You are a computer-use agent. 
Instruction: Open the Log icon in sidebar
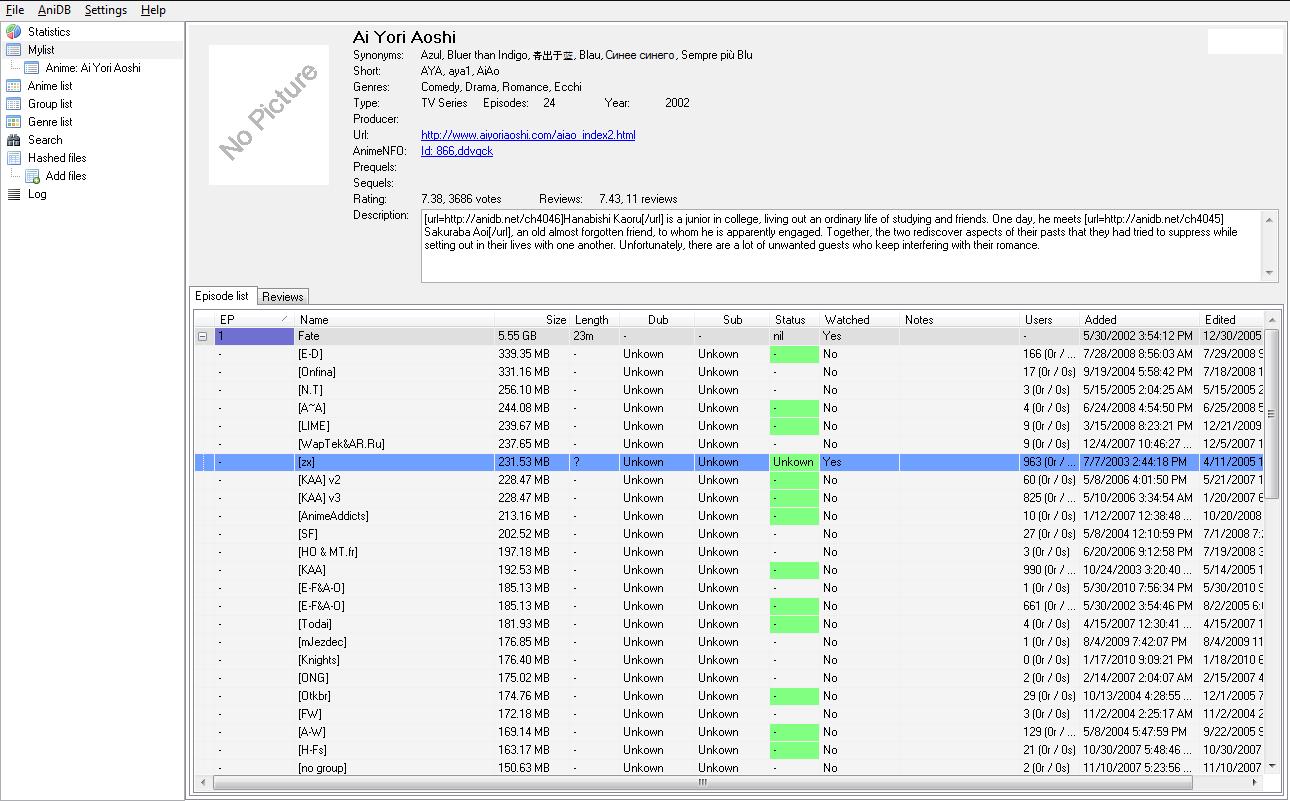point(14,194)
